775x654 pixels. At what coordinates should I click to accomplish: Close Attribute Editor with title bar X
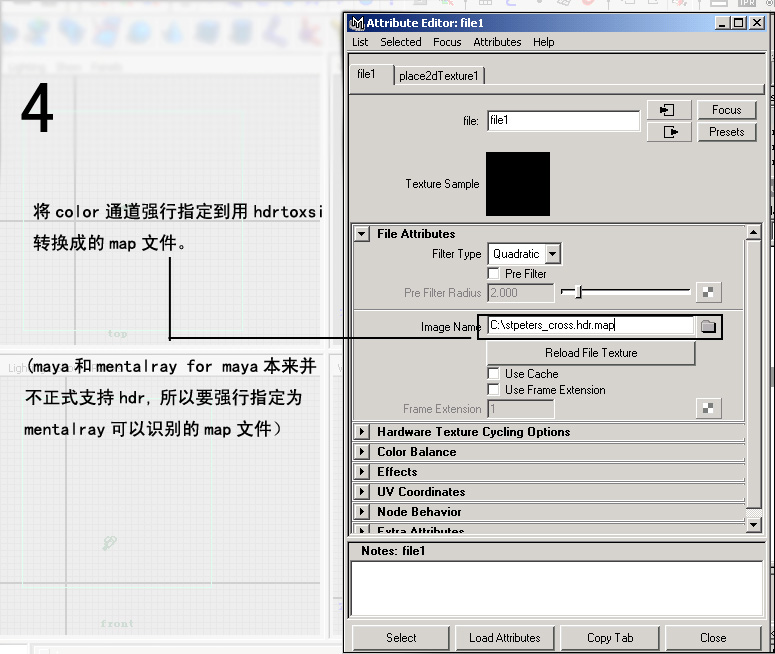pyautogui.click(x=757, y=23)
